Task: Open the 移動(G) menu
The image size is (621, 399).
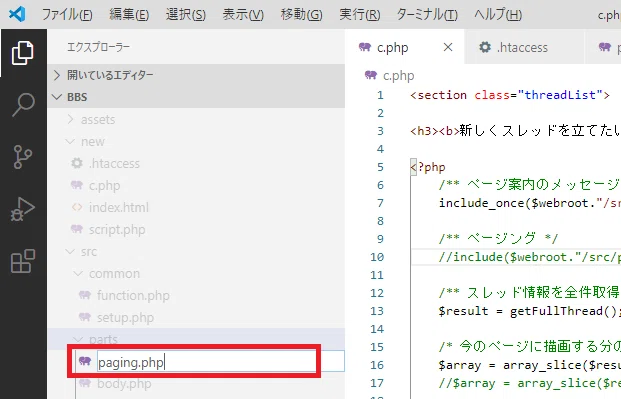Action: [301, 15]
